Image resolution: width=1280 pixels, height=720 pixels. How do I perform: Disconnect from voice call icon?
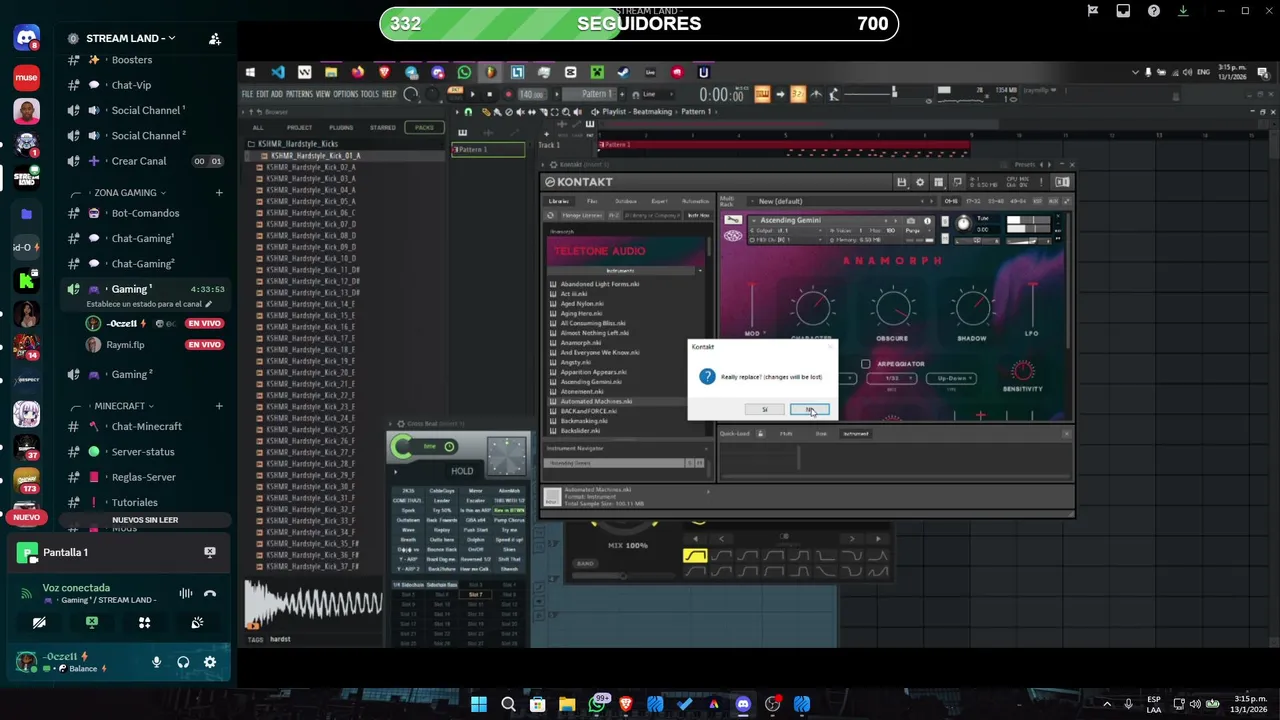[x=210, y=593]
